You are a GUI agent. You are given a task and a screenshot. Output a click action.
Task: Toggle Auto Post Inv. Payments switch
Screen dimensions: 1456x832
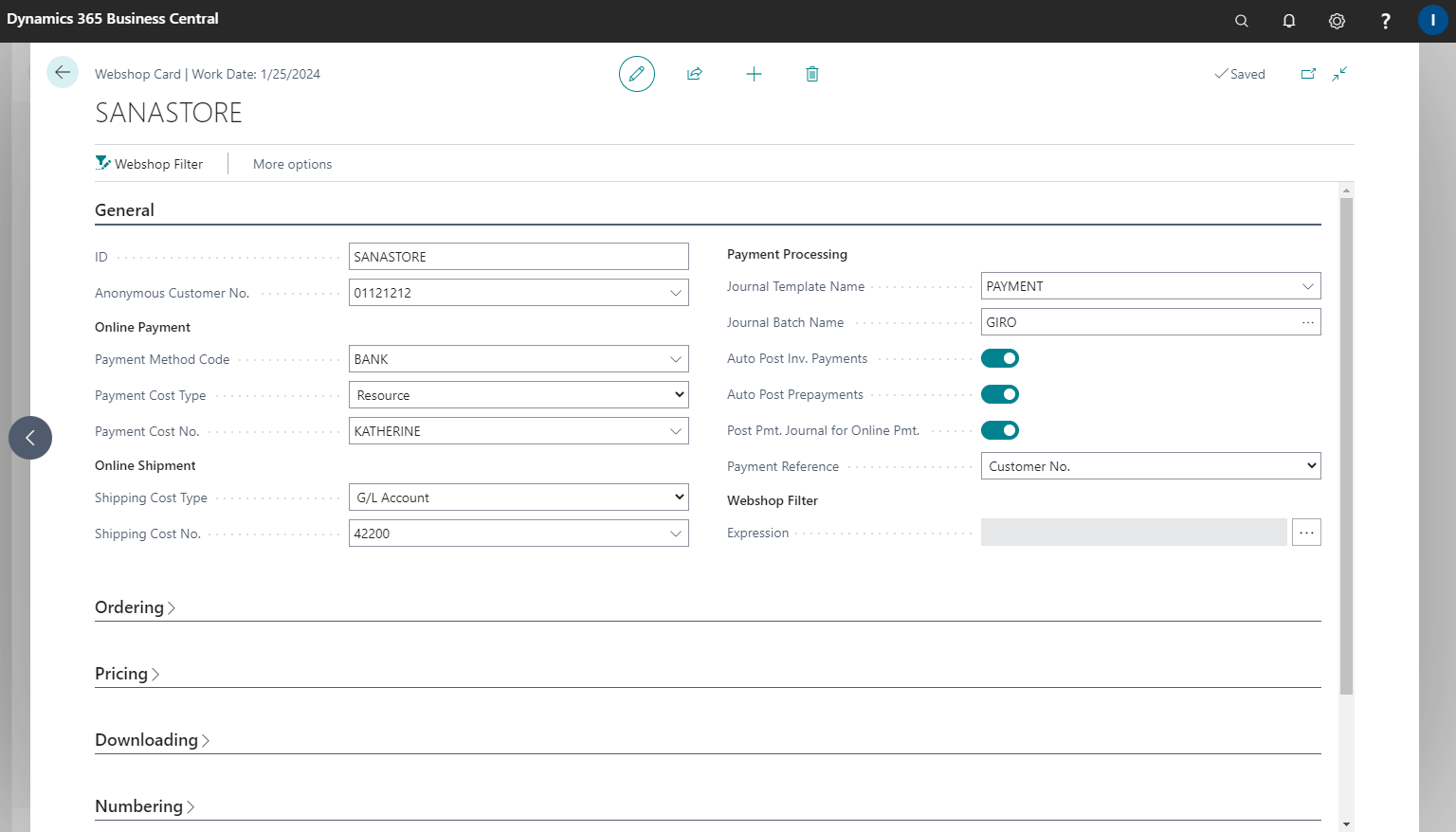click(1000, 358)
